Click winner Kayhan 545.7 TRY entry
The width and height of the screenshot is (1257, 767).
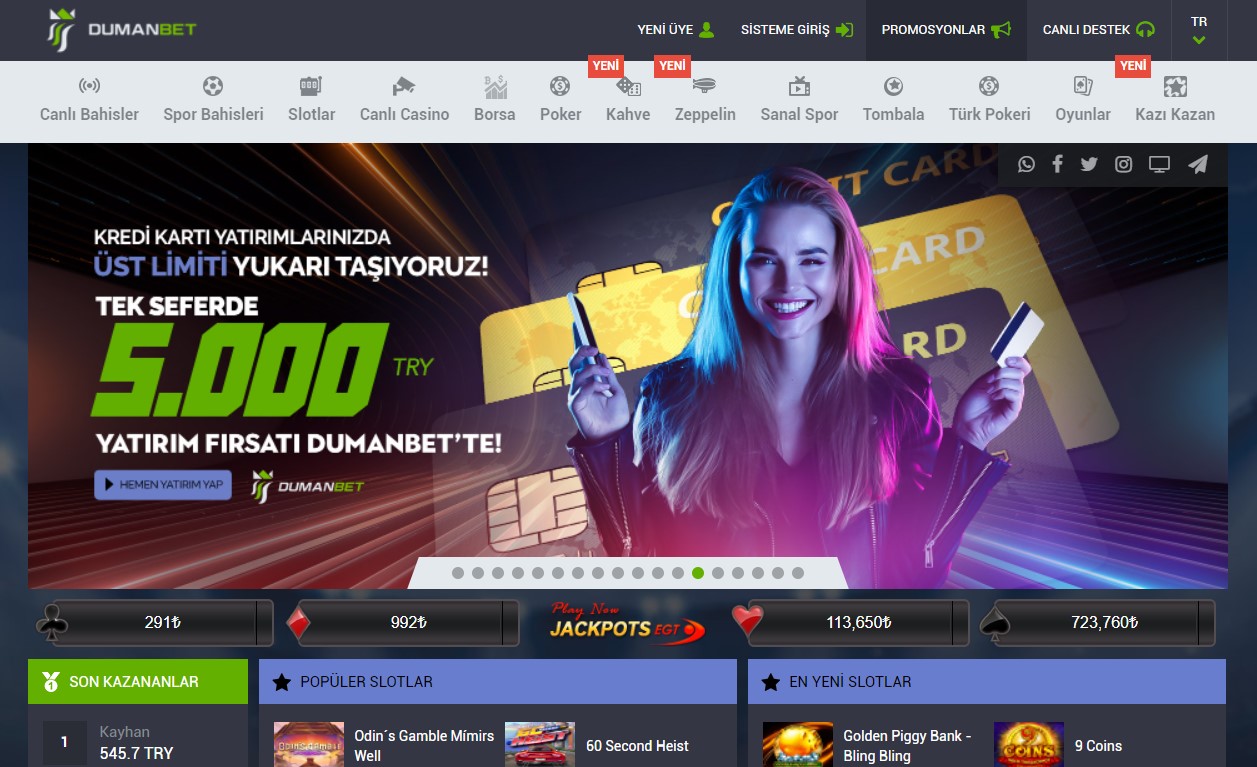point(138,743)
